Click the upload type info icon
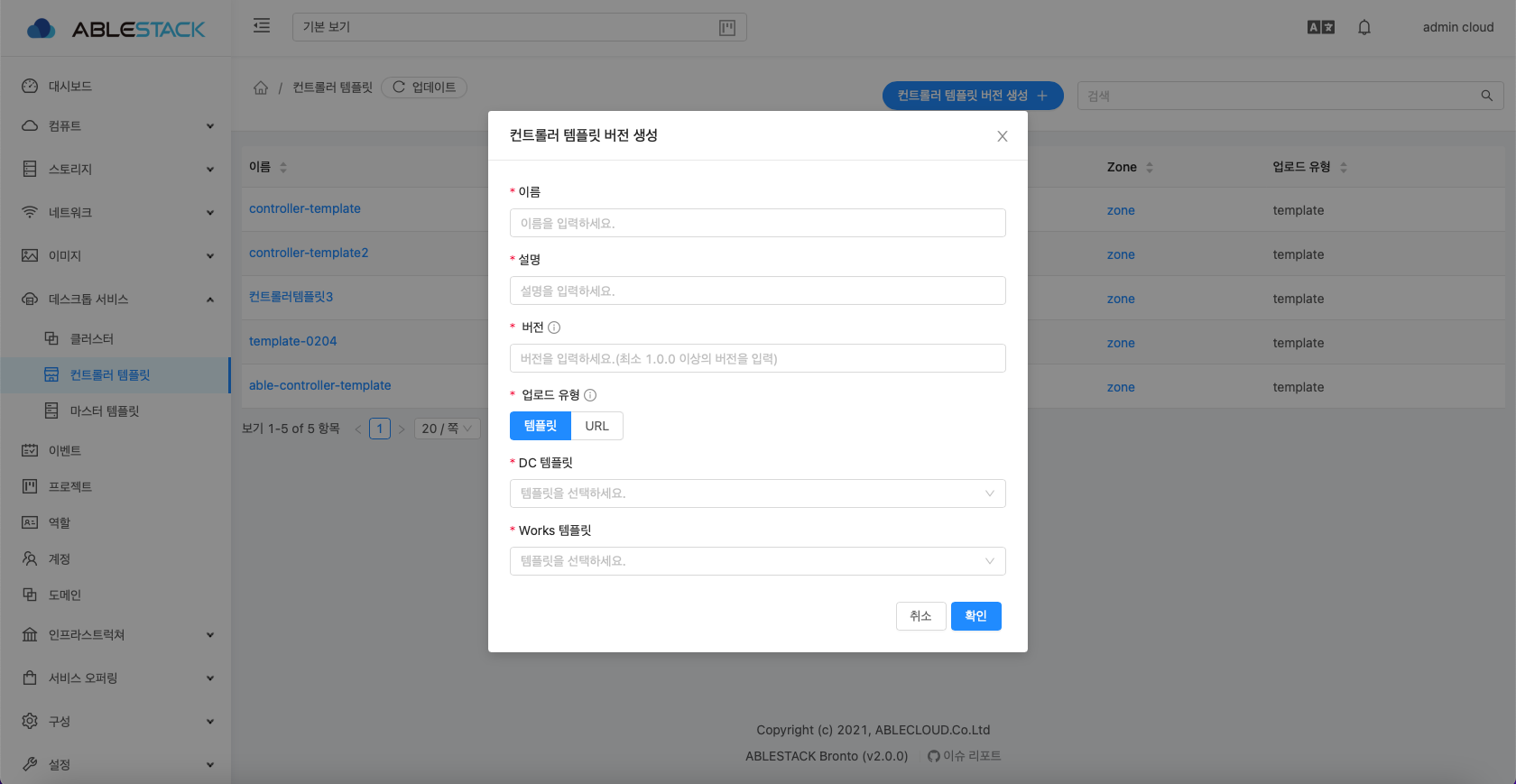 [x=590, y=395]
